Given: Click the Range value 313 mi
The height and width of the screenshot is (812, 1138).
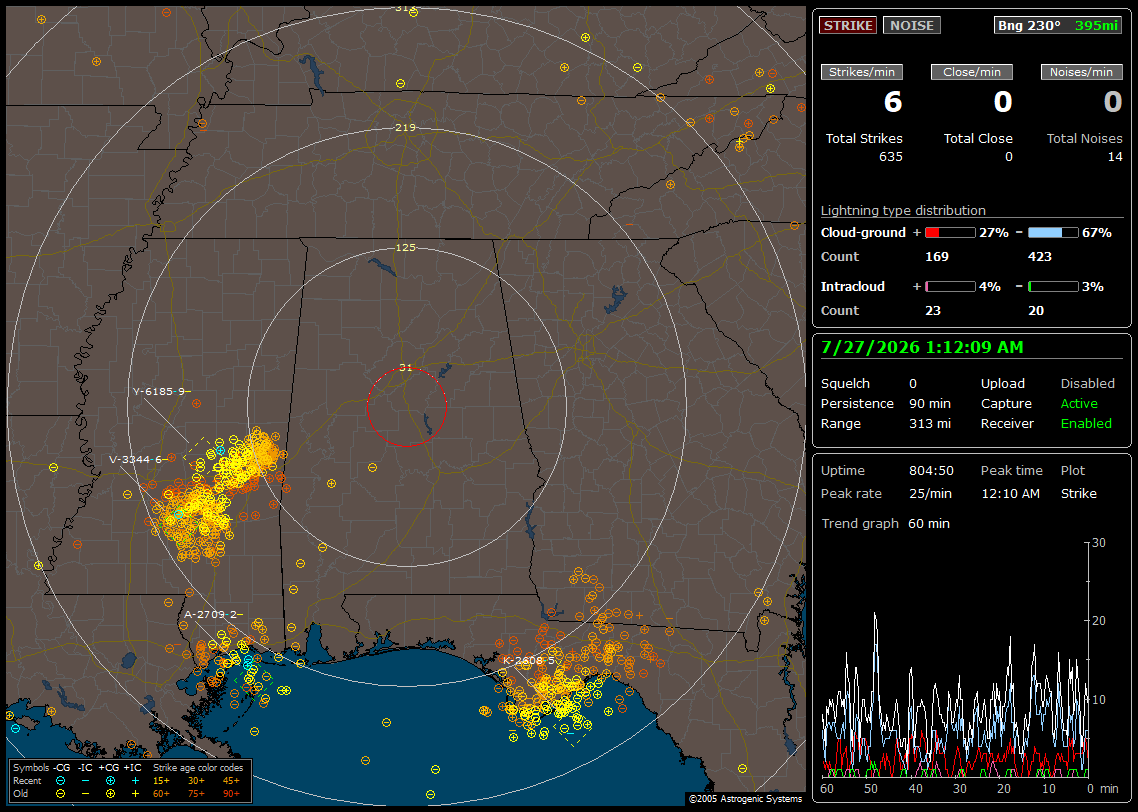Looking at the screenshot, I should tap(930, 423).
